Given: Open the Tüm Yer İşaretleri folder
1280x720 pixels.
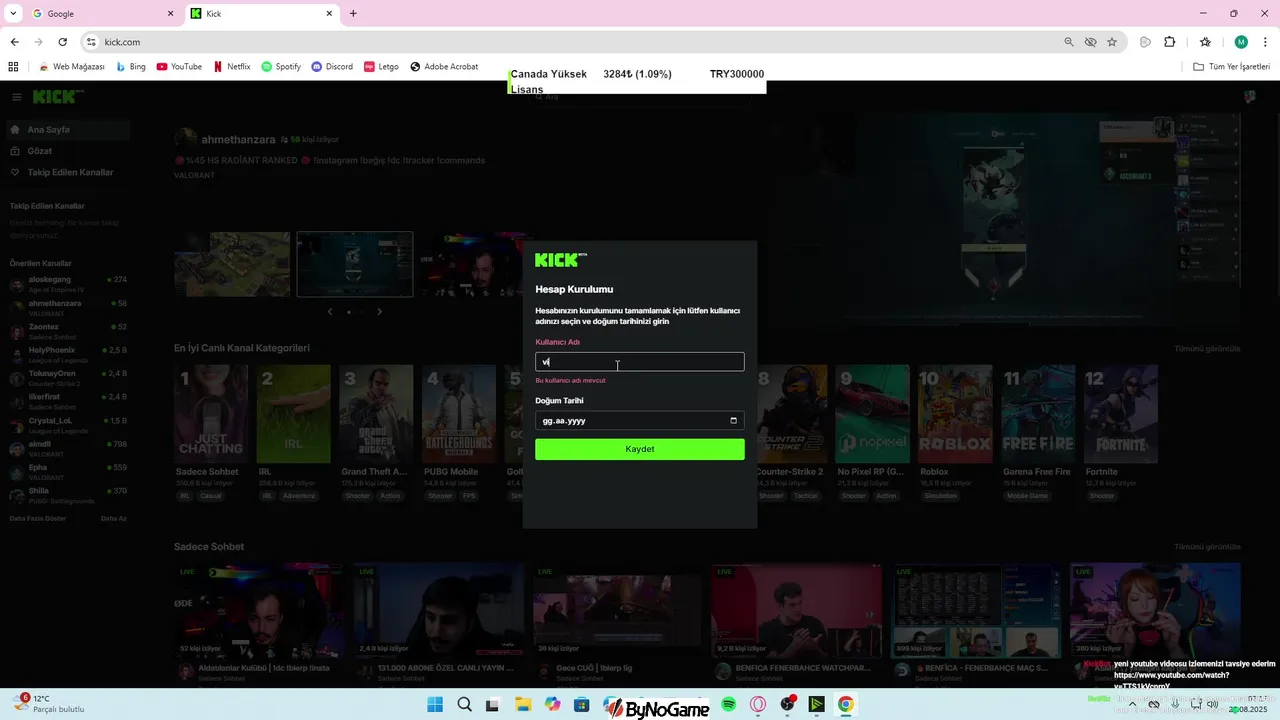Looking at the screenshot, I should coord(1232,67).
